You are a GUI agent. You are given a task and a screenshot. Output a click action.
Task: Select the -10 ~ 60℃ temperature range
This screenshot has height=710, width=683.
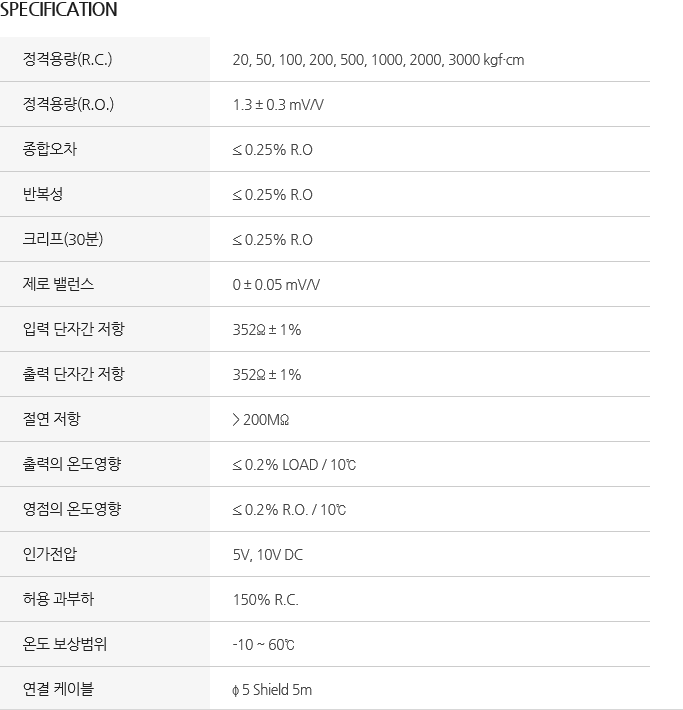click(263, 645)
